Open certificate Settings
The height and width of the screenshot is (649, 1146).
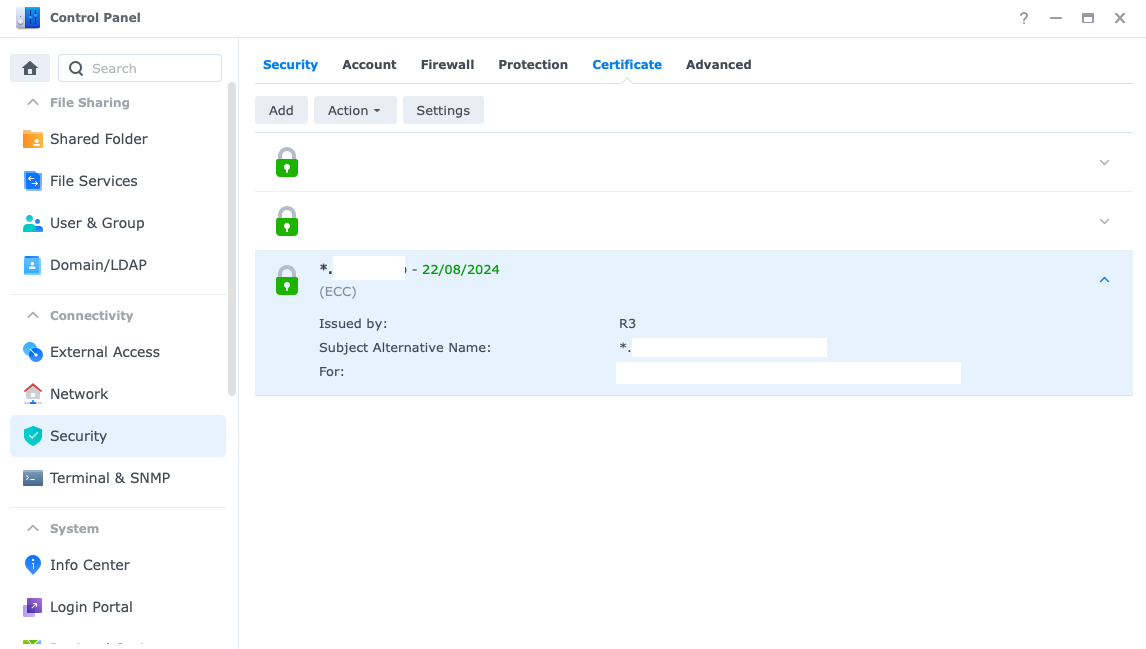[443, 110]
